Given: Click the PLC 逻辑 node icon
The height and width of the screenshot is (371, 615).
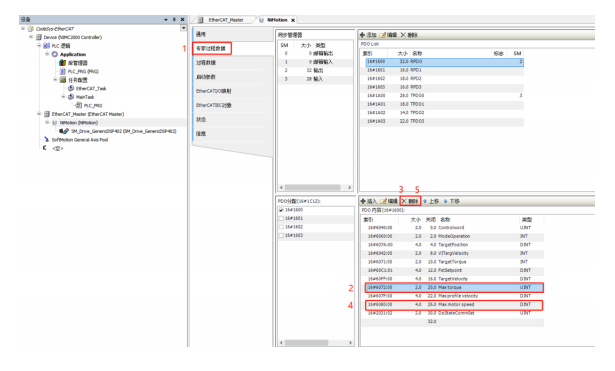Looking at the screenshot, I should coord(47,46).
